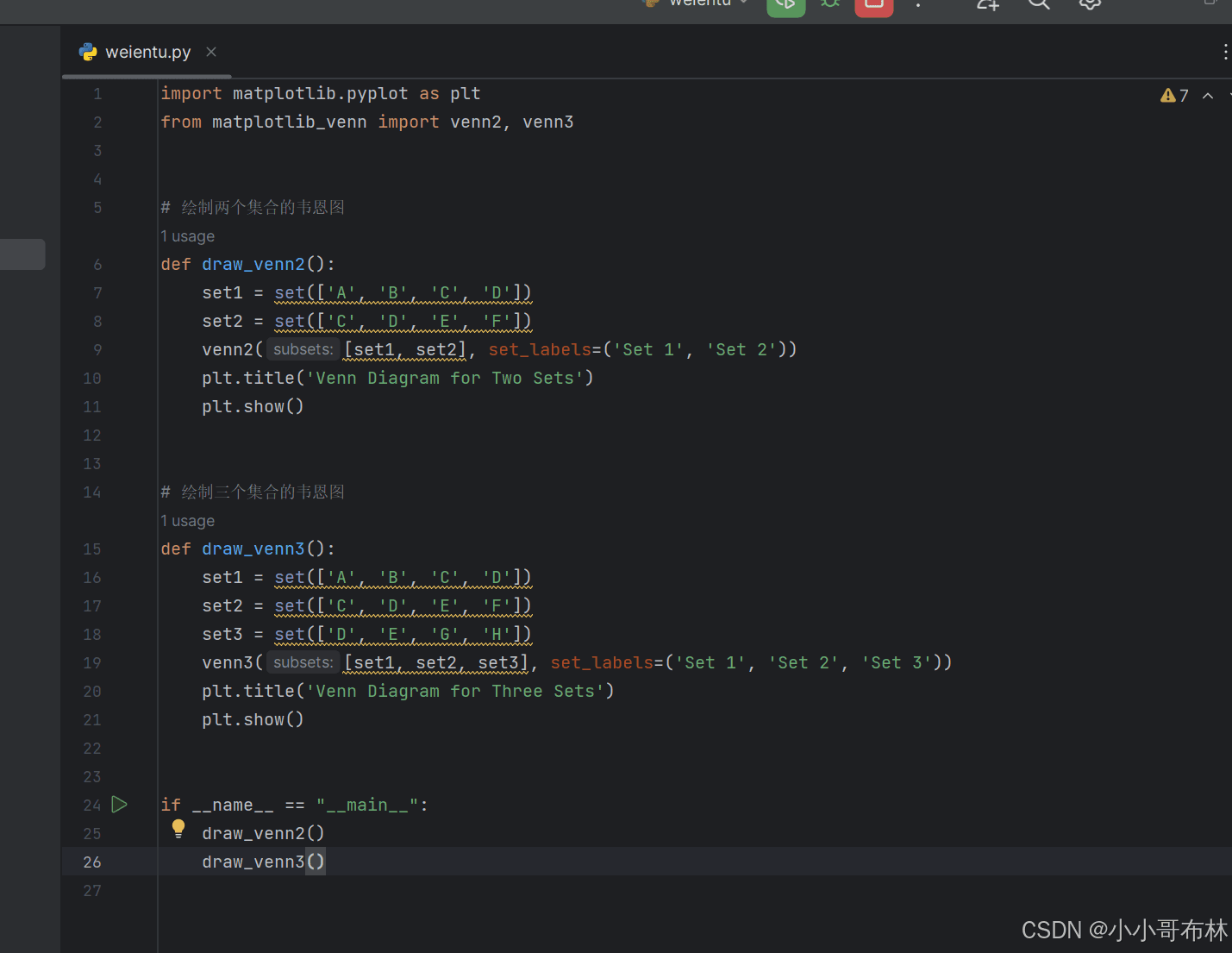Open the editor tab options three-dot menu

tap(1225, 52)
